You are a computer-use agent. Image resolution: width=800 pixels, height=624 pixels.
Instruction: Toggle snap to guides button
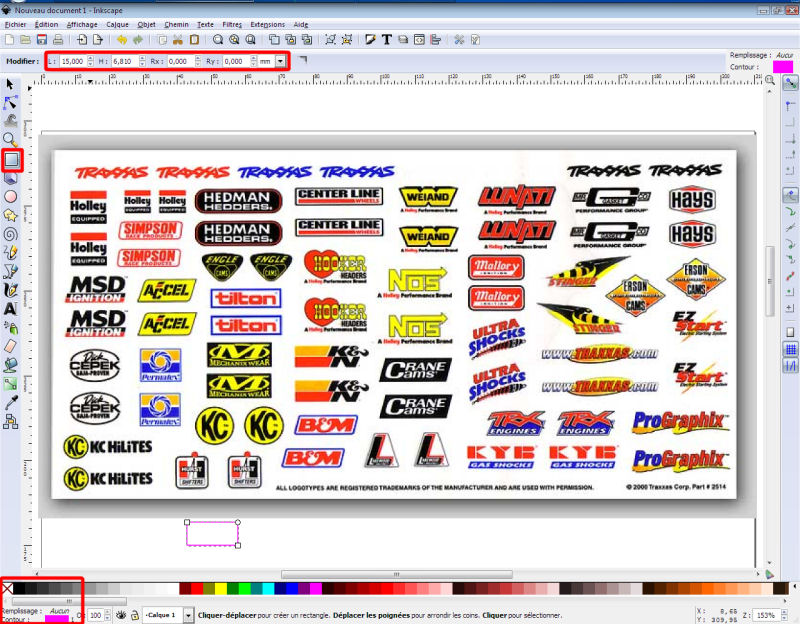point(790,365)
